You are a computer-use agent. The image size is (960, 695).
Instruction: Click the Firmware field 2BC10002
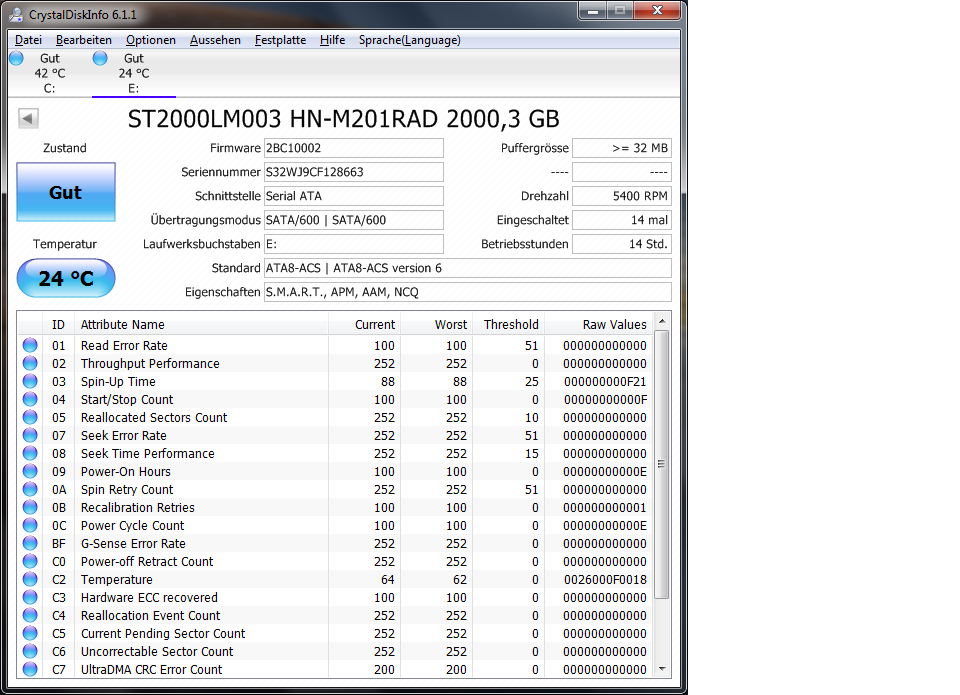353,148
